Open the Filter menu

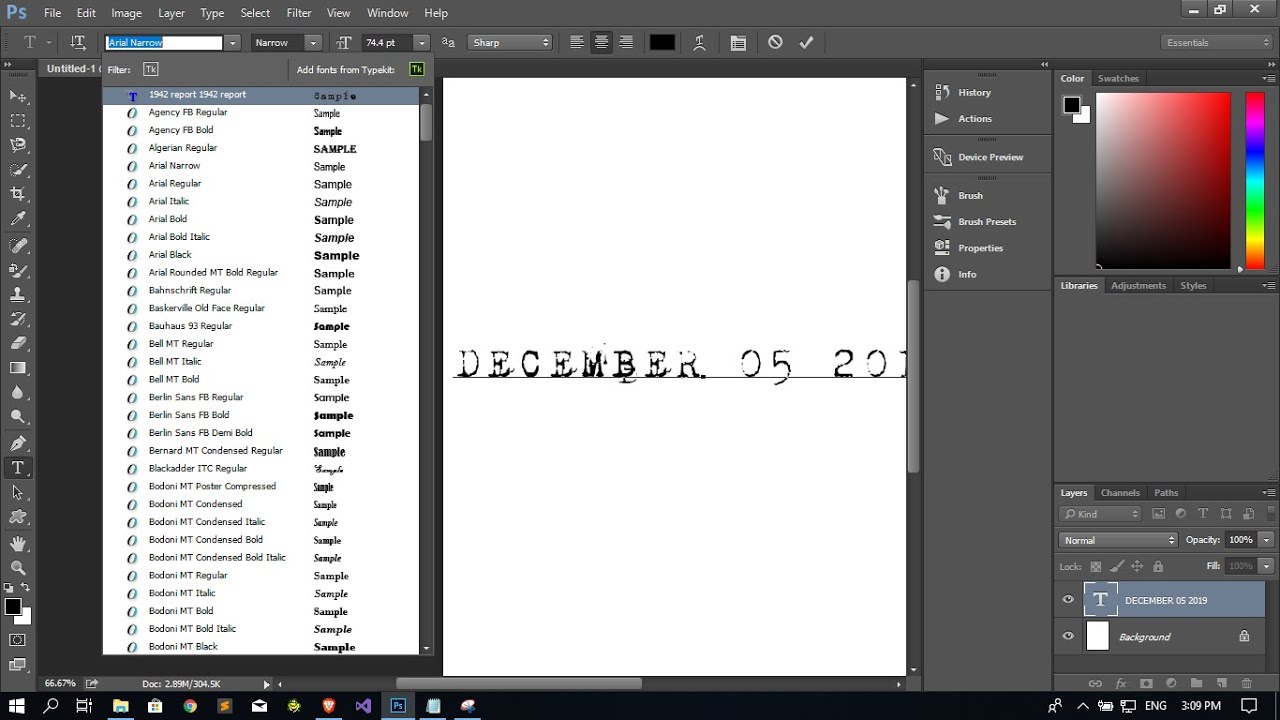tap(298, 13)
